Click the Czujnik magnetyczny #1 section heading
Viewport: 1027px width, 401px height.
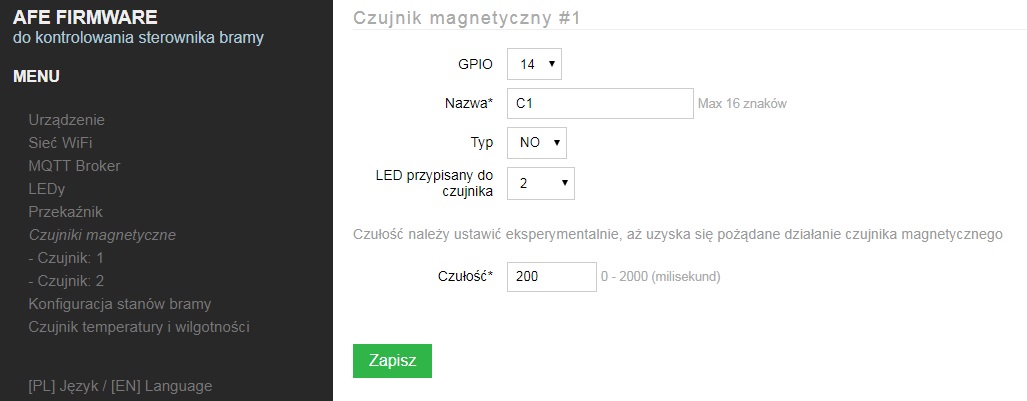pos(467,18)
